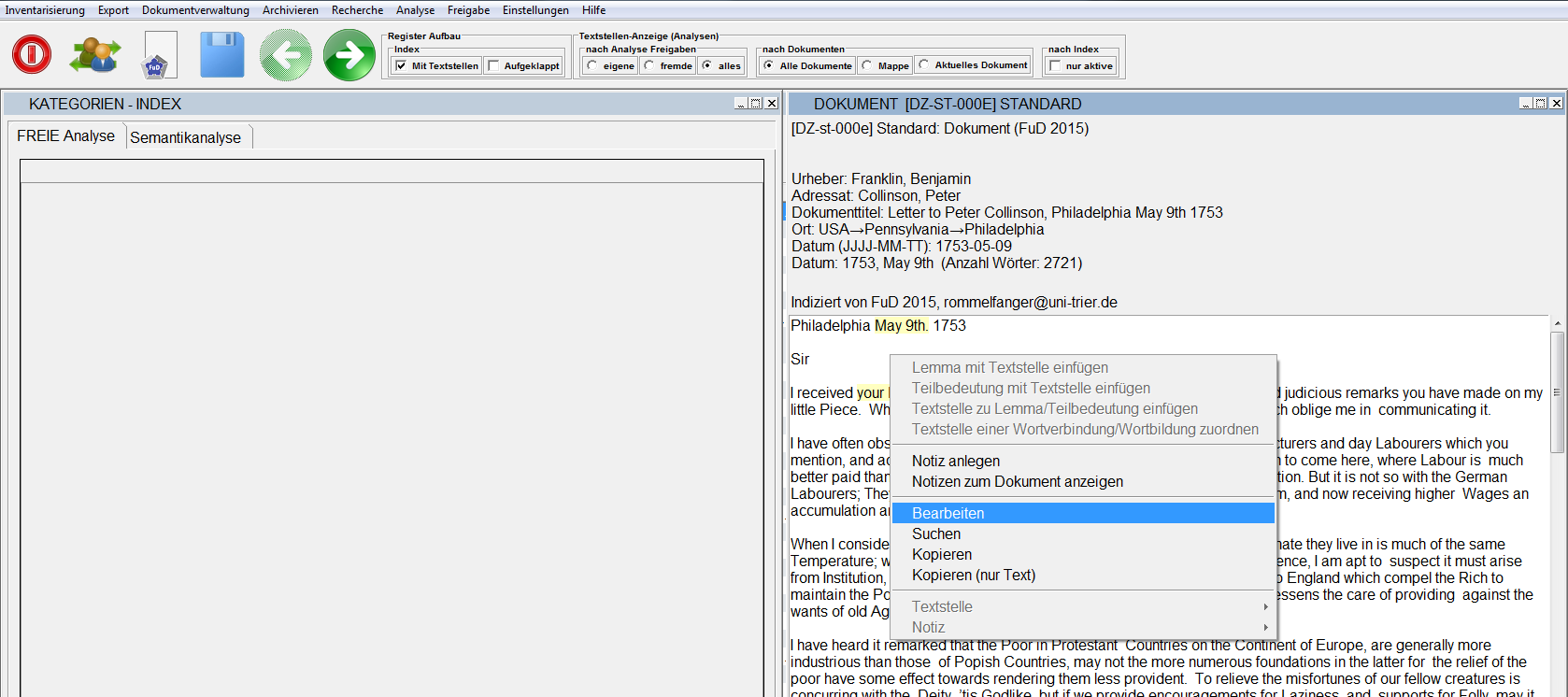The image size is (1568, 697).
Task: Click Textstelle einer Wortverbindung/Wortbildung zuordnen
Action: (x=1083, y=429)
